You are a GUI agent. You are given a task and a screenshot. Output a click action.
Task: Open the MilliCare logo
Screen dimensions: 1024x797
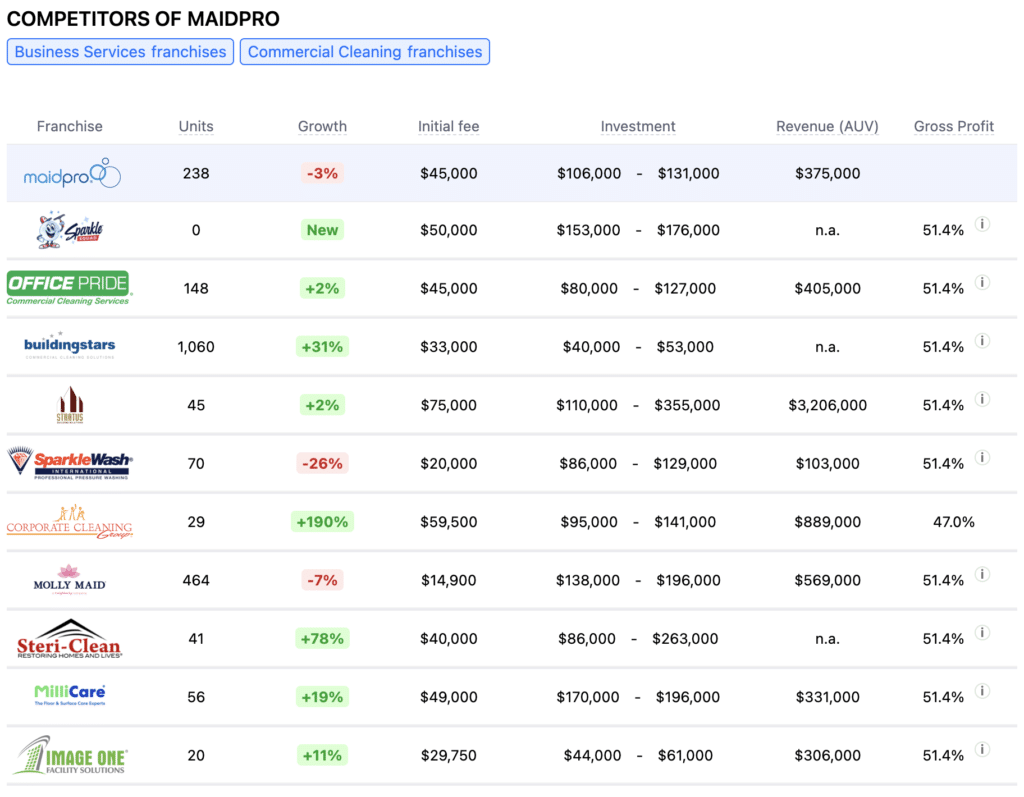coord(70,696)
